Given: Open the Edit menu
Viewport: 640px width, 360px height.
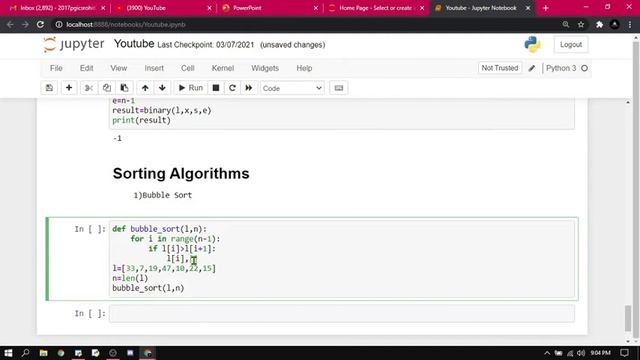Looking at the screenshot, I should 87,68.
